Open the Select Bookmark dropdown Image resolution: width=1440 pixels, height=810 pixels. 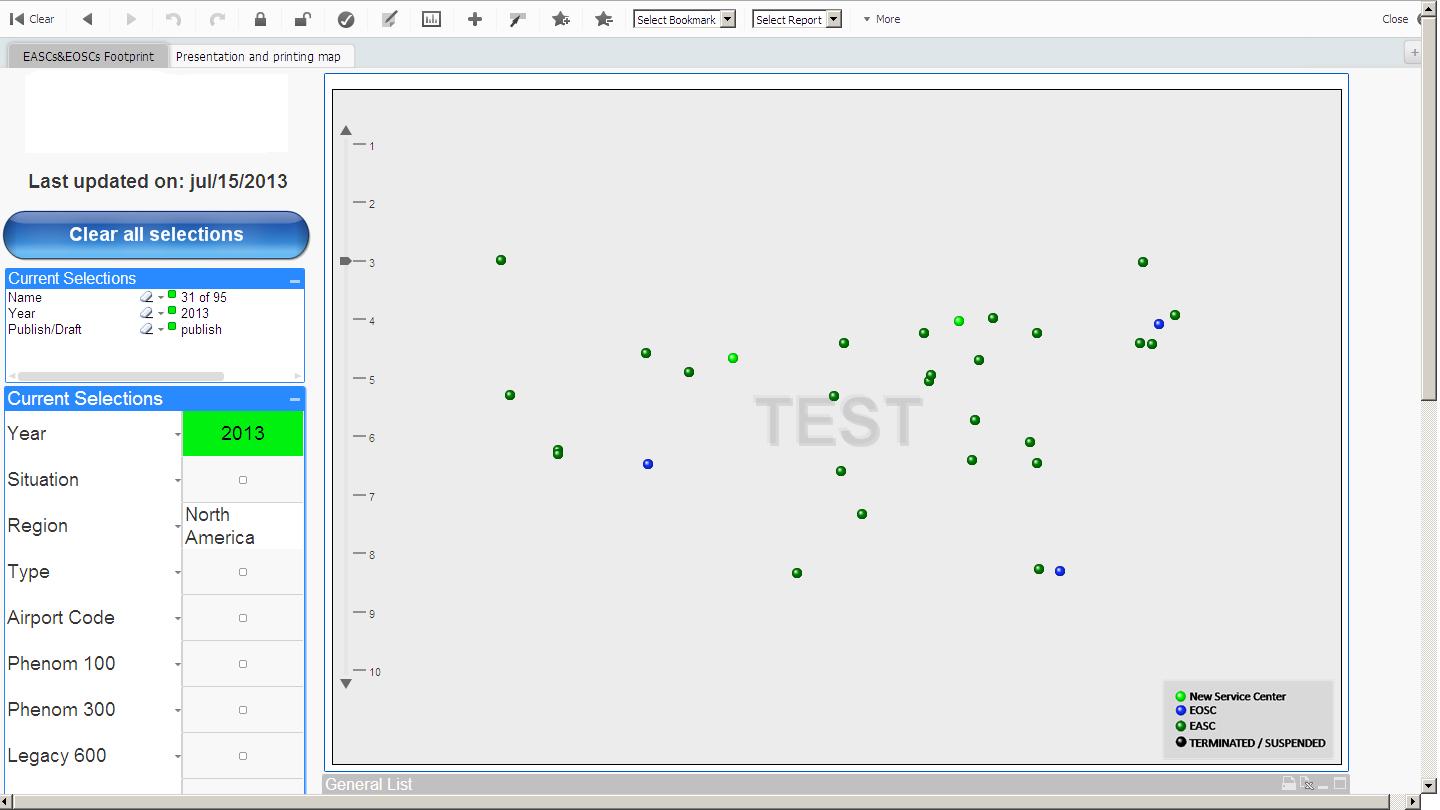[x=685, y=19]
